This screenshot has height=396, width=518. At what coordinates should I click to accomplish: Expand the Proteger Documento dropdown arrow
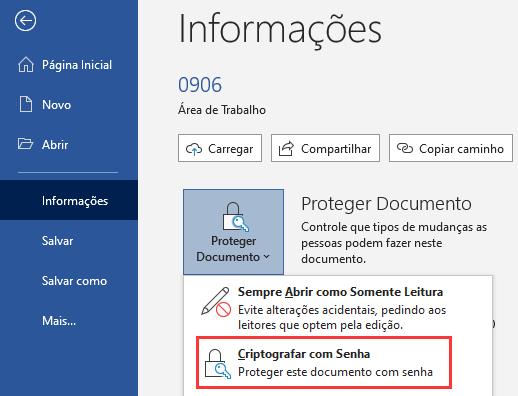pyautogui.click(x=266, y=257)
